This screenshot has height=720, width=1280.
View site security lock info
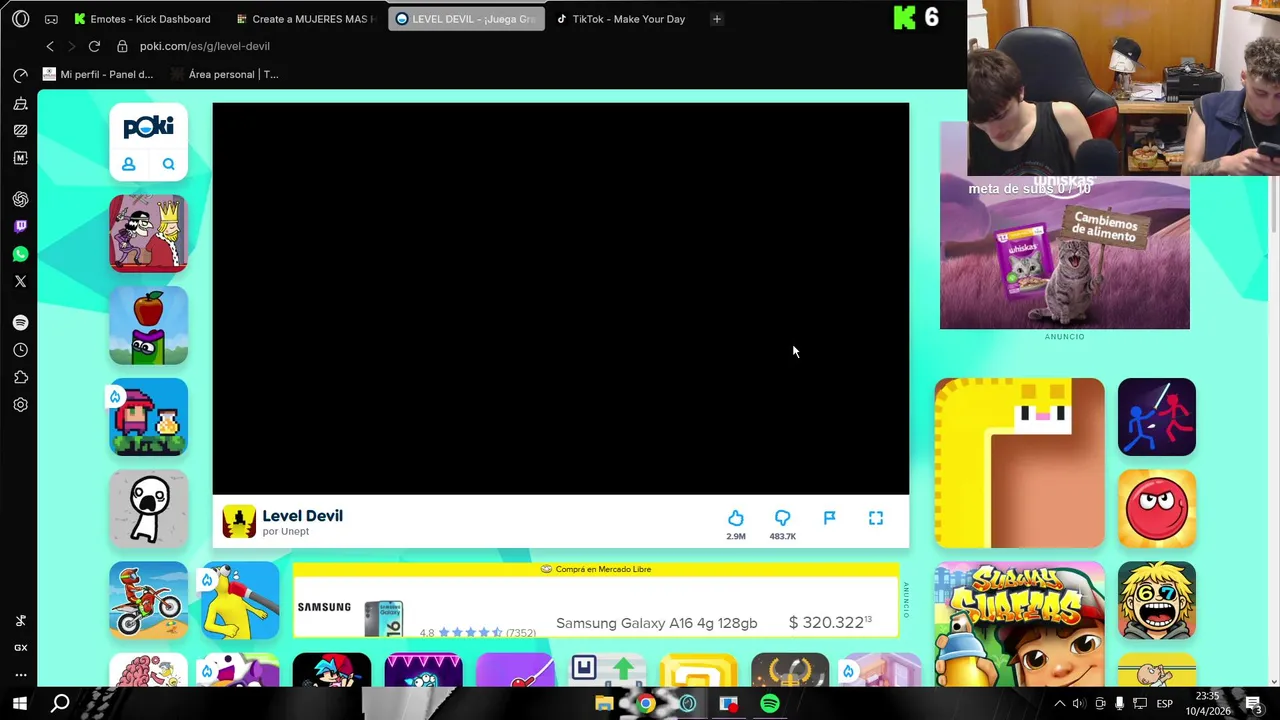(122, 46)
